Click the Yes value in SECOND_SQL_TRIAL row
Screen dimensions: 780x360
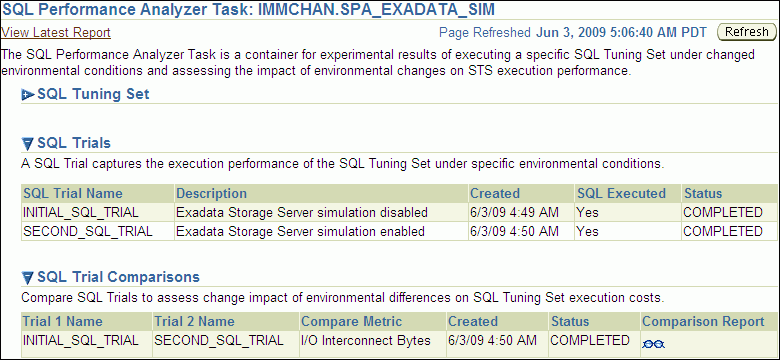coord(587,232)
